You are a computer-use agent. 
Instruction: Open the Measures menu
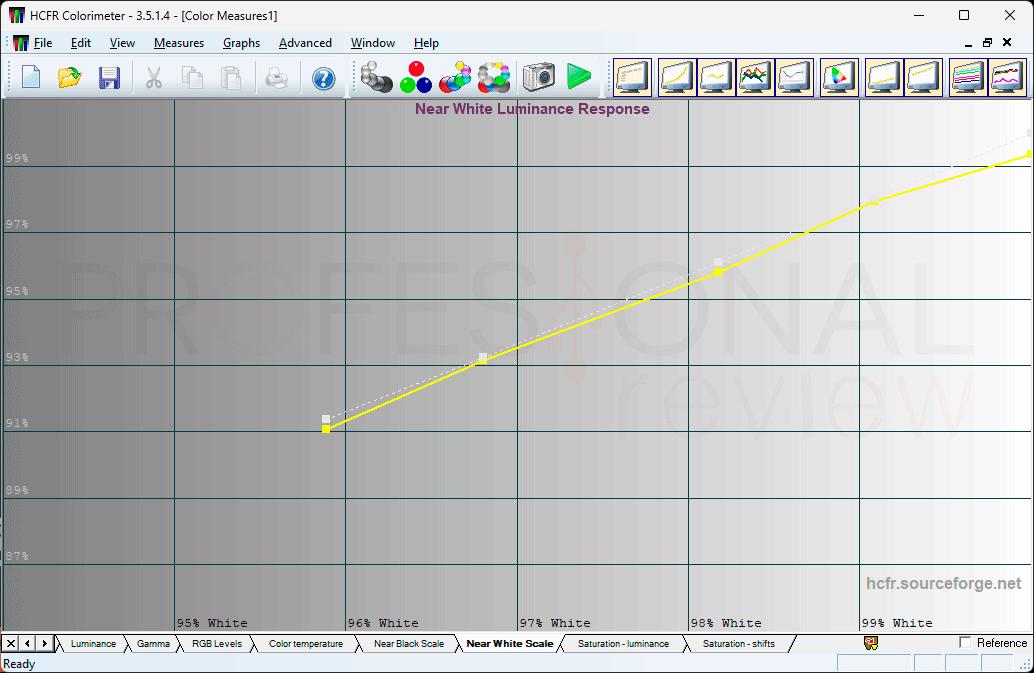point(179,43)
